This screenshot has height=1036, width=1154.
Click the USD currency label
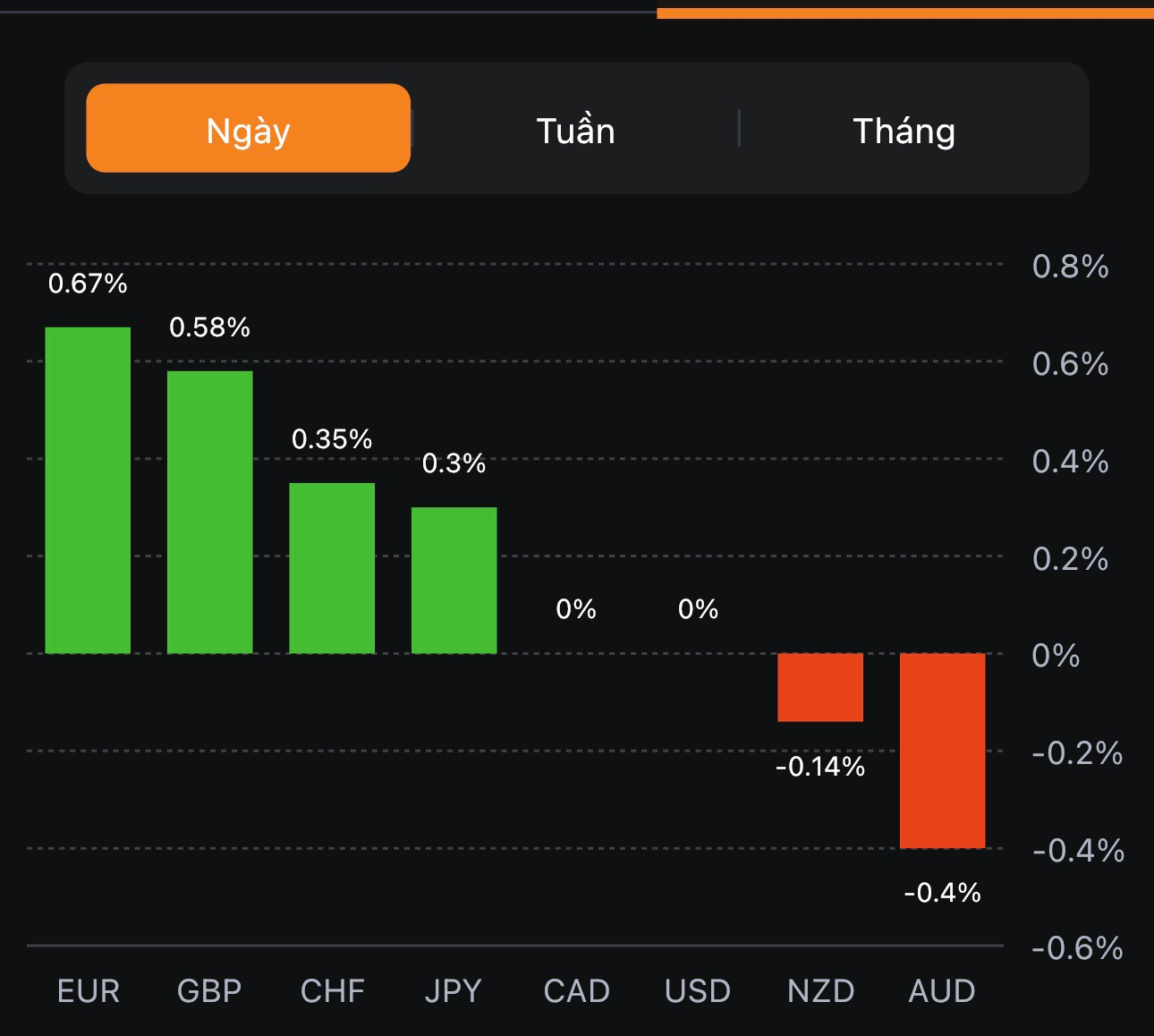click(x=698, y=991)
